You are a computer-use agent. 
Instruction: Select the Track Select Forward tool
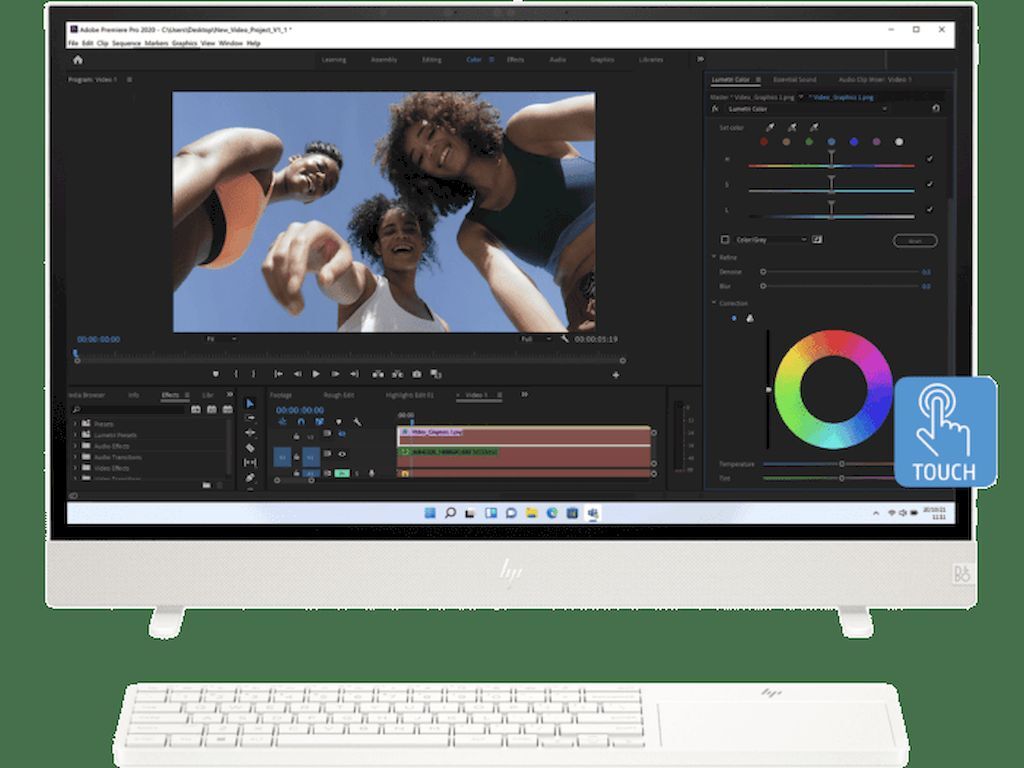(x=249, y=418)
